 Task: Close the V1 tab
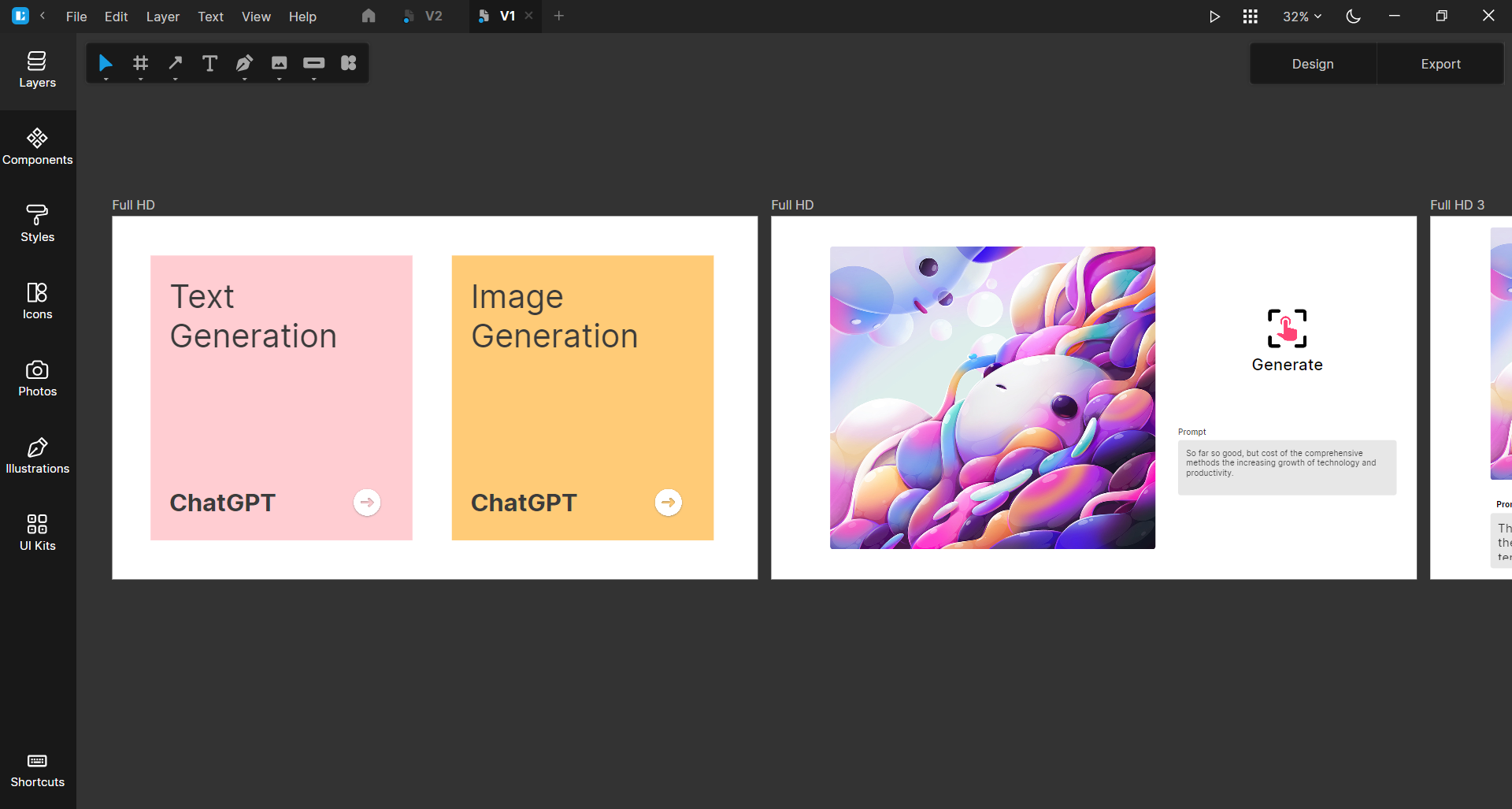528,16
